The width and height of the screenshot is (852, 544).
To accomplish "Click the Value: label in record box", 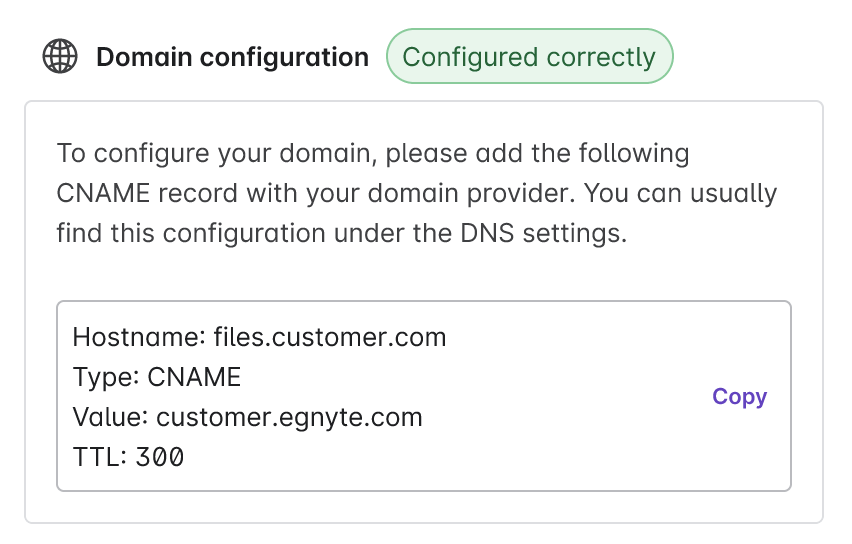I will pos(110,417).
